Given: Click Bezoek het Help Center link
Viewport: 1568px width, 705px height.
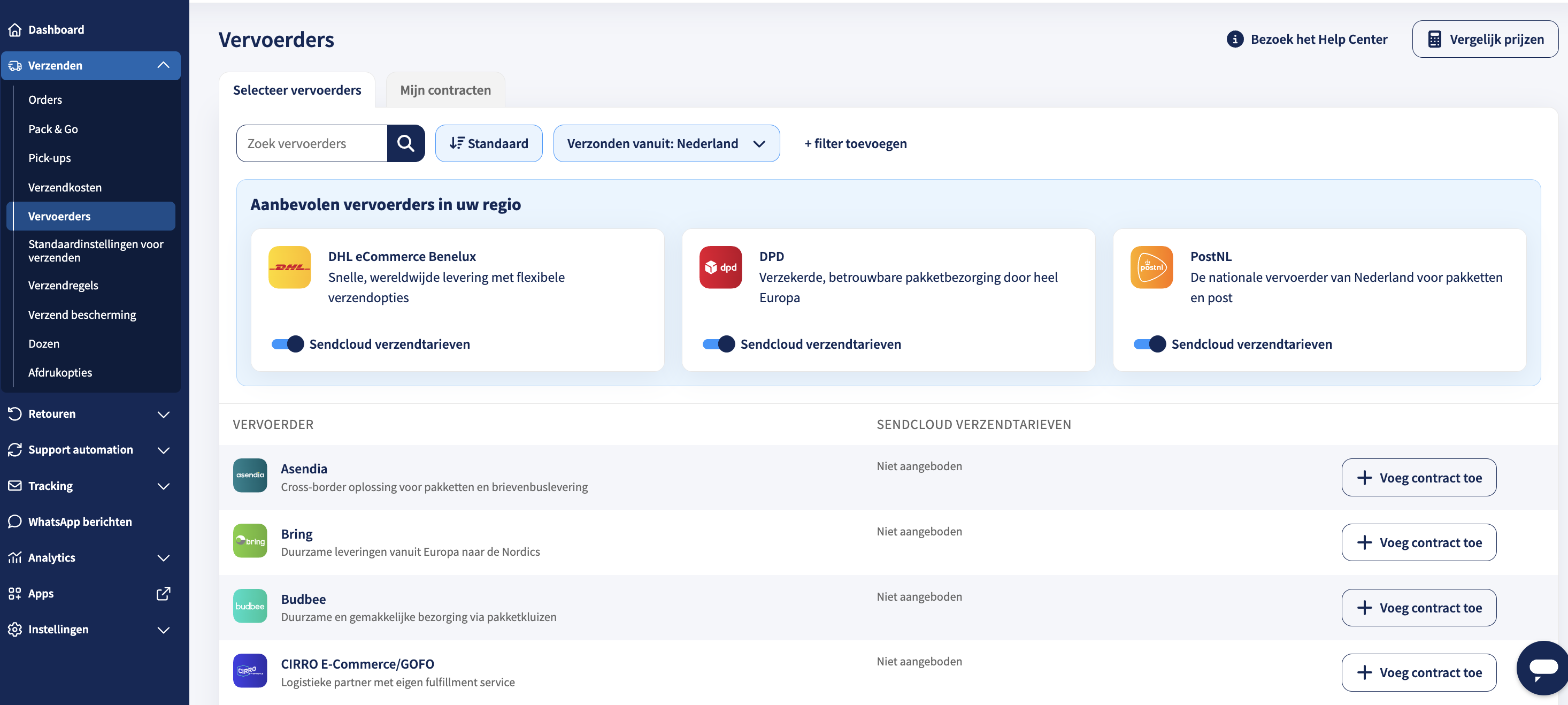Looking at the screenshot, I should (1307, 39).
